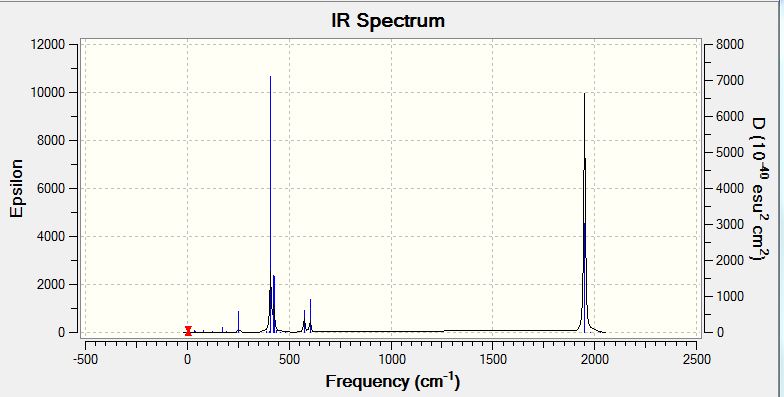Click the 2500 tick label on frequency axis

[696, 360]
